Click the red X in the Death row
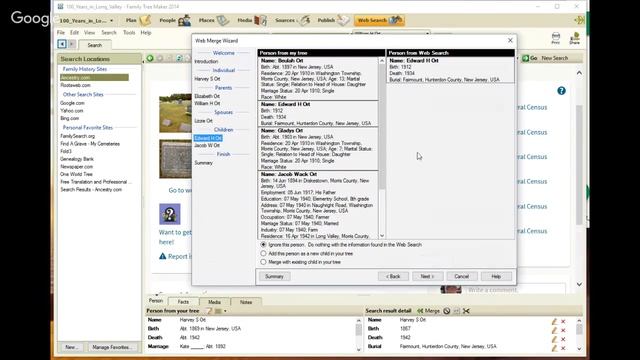640x360 pixels. tap(563, 339)
